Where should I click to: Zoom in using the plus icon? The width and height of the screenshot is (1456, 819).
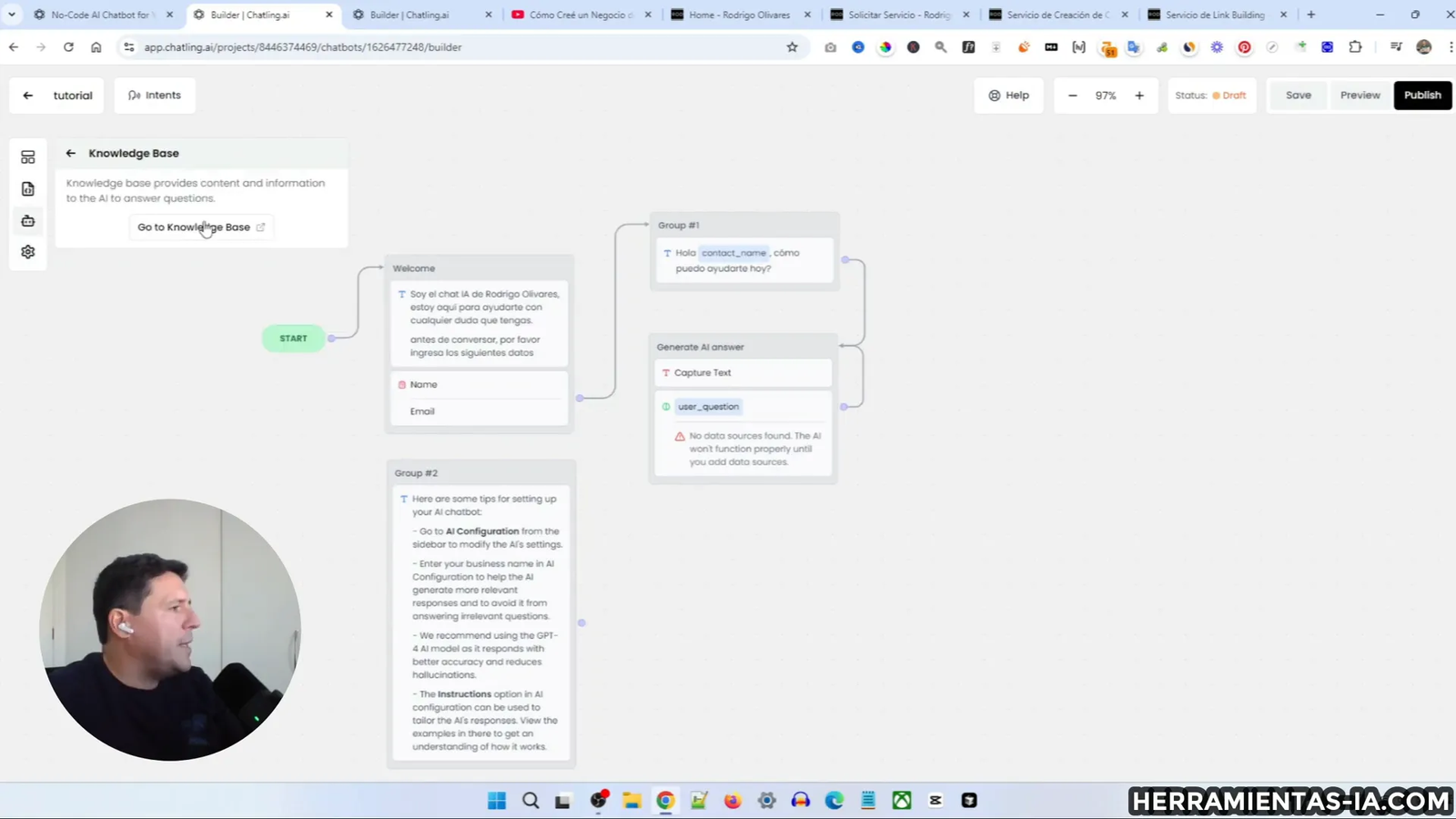pyautogui.click(x=1138, y=95)
